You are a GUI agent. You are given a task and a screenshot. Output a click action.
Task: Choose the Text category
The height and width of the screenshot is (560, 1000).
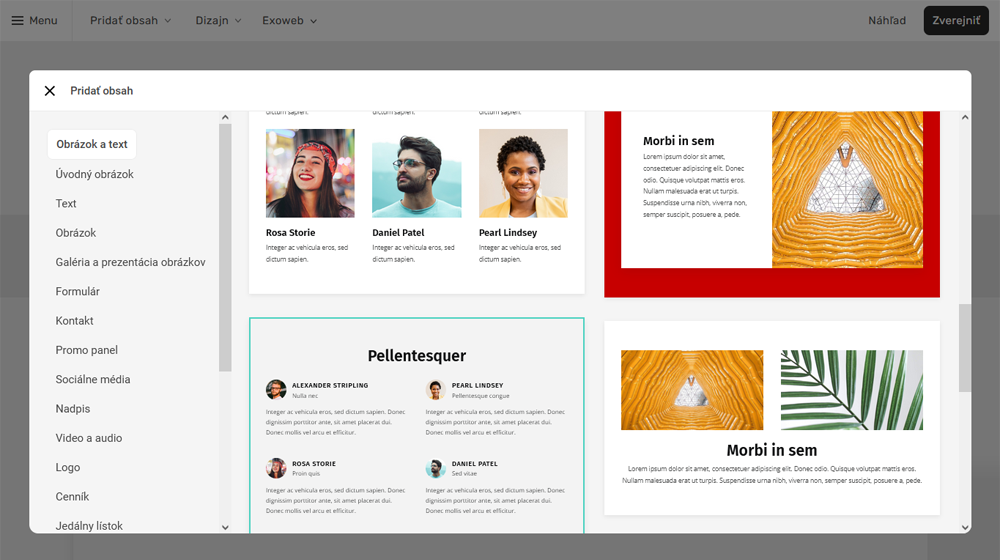(x=66, y=203)
